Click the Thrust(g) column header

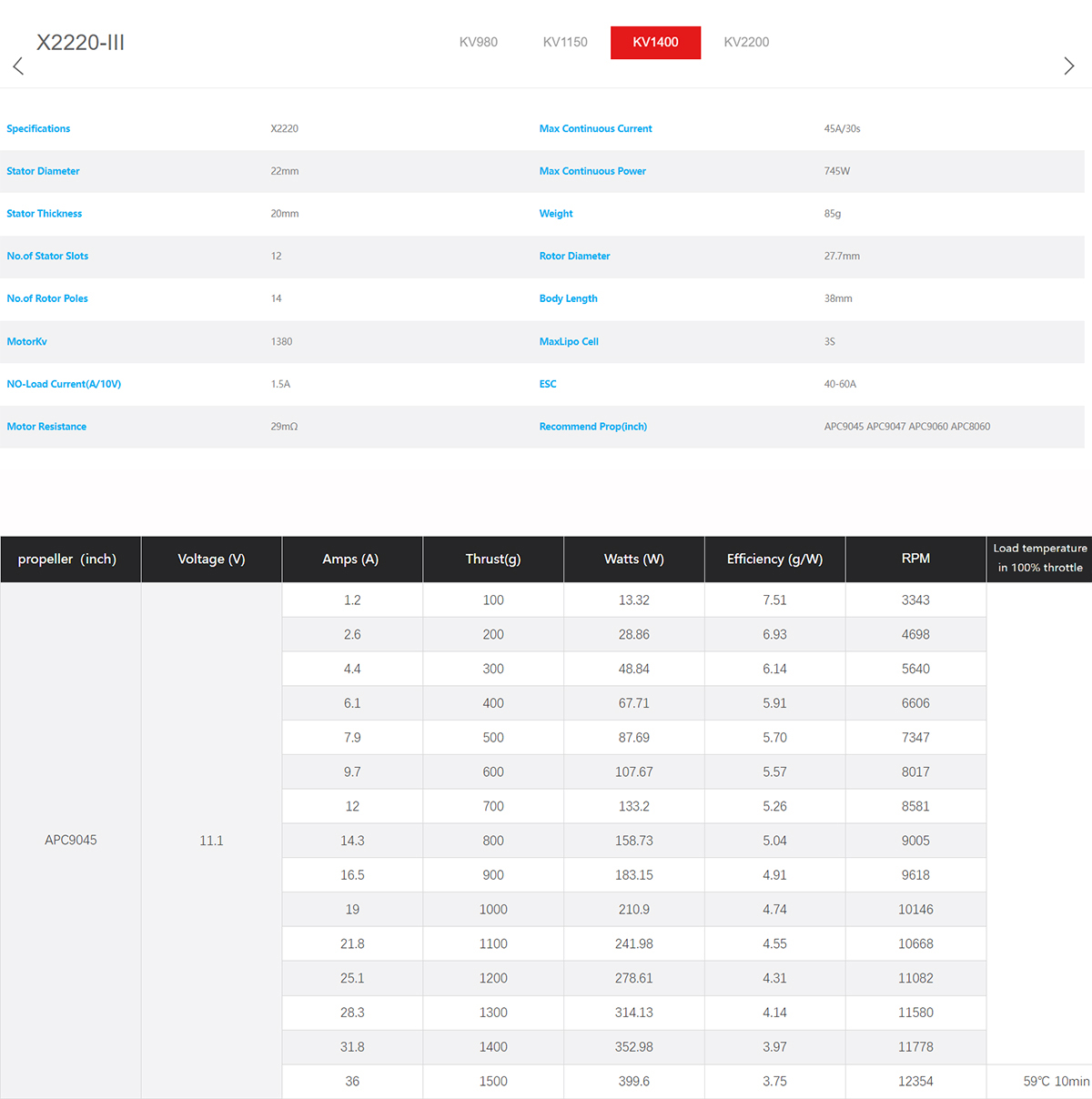click(x=492, y=559)
